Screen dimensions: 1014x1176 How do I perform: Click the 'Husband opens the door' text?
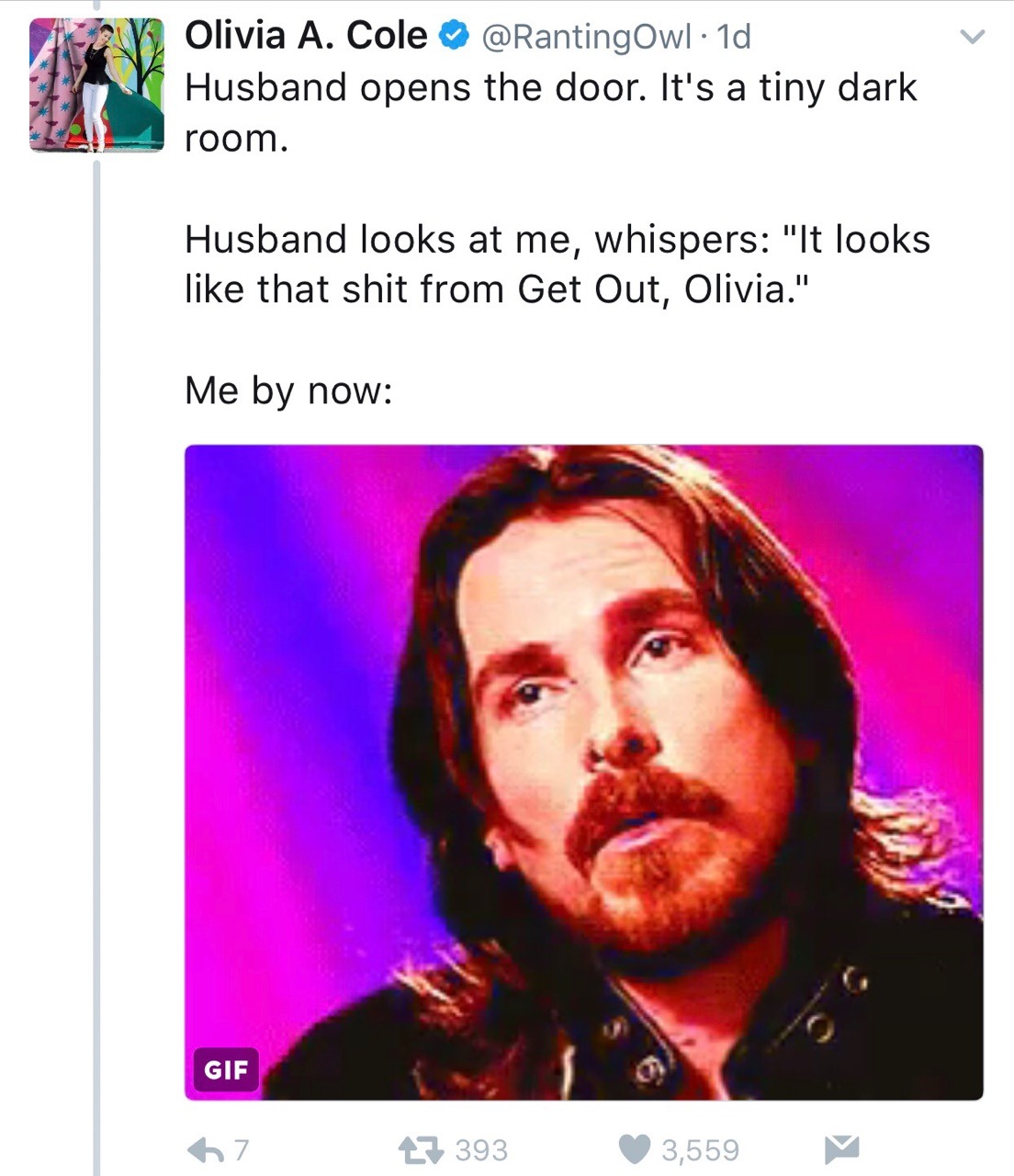click(551, 113)
